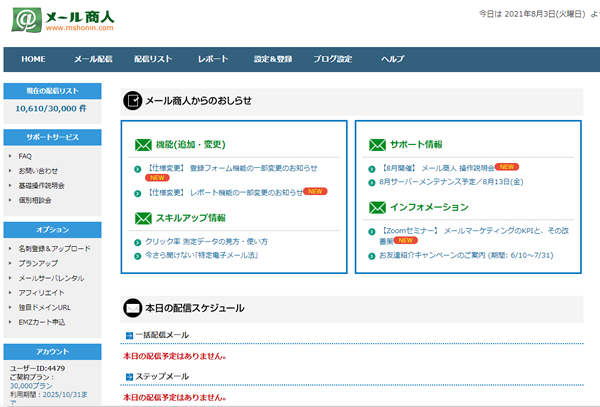Click the NEW badge after レポート機能 notice
This screenshot has width=600, height=407.
pos(315,191)
